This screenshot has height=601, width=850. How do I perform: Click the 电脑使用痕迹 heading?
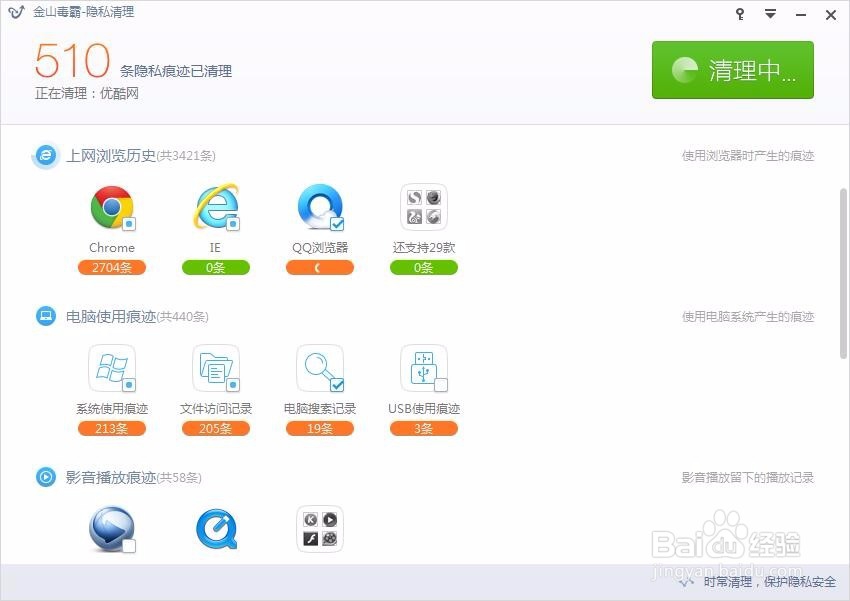[x=111, y=316]
